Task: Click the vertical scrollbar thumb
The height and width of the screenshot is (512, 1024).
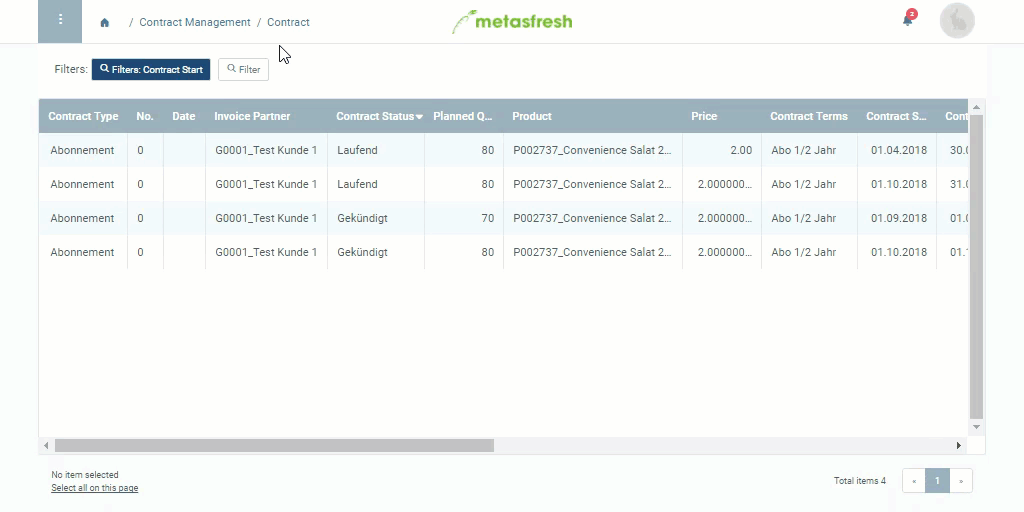Action: [x=976, y=266]
